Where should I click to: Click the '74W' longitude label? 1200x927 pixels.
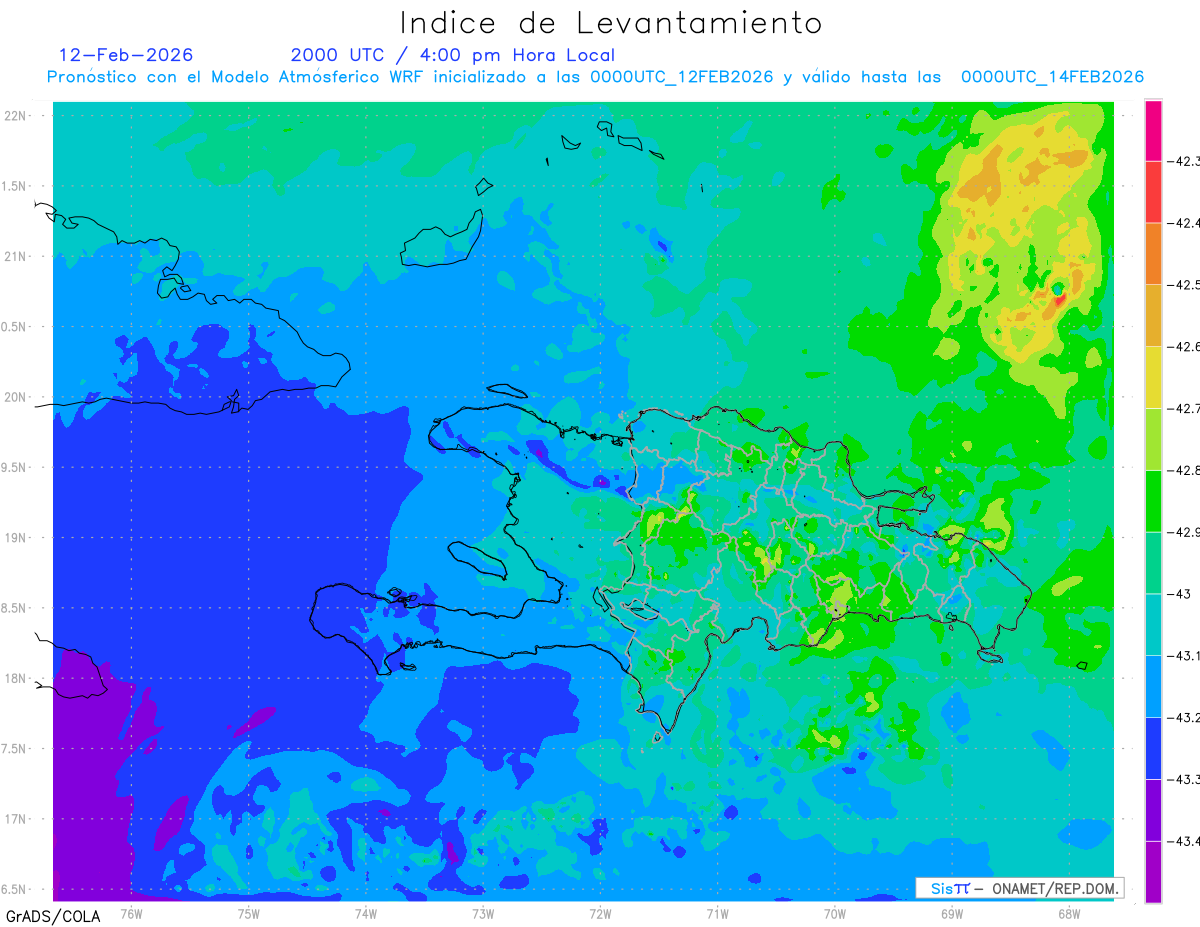[365, 913]
